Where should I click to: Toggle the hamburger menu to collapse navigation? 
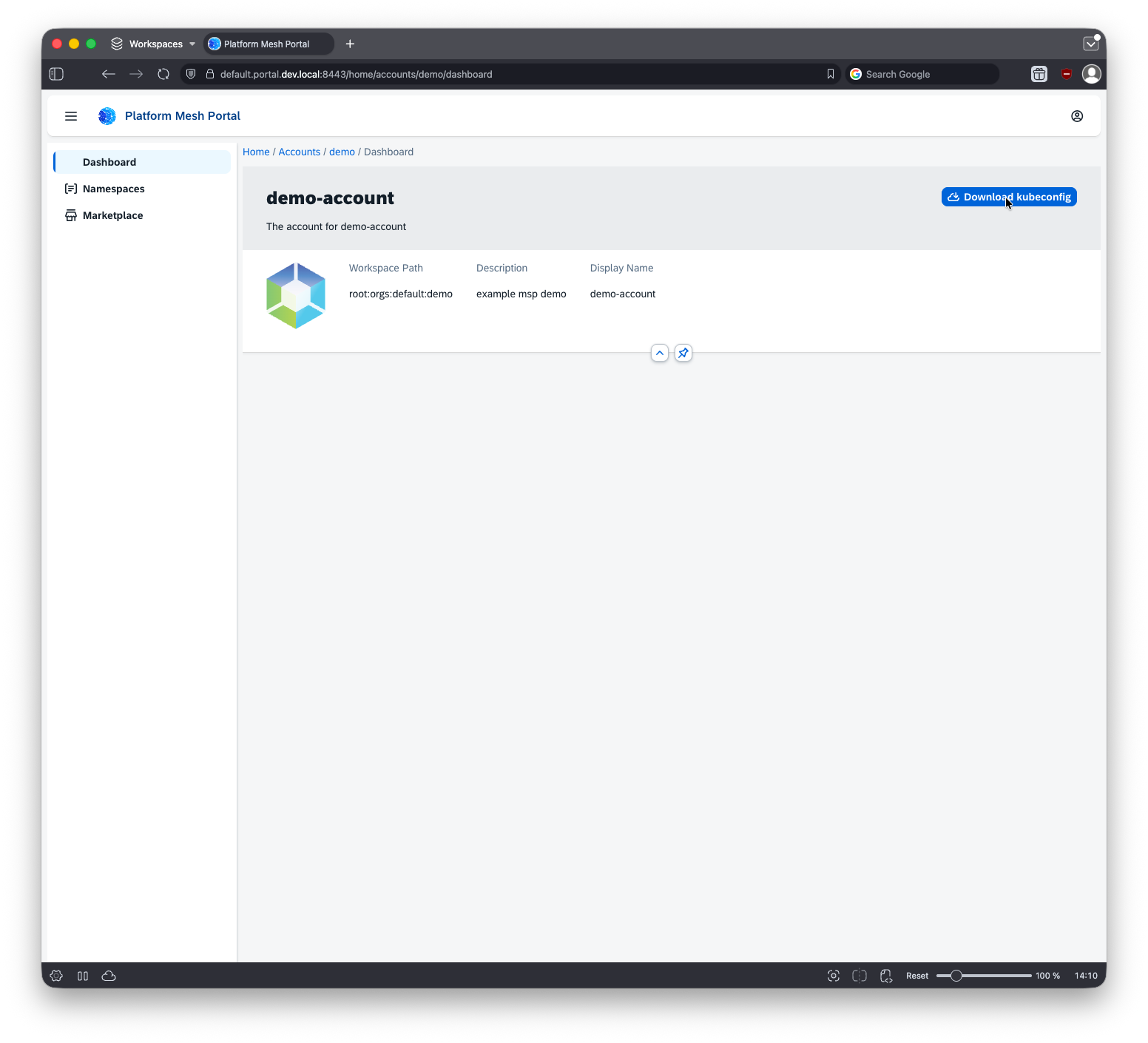click(x=71, y=116)
